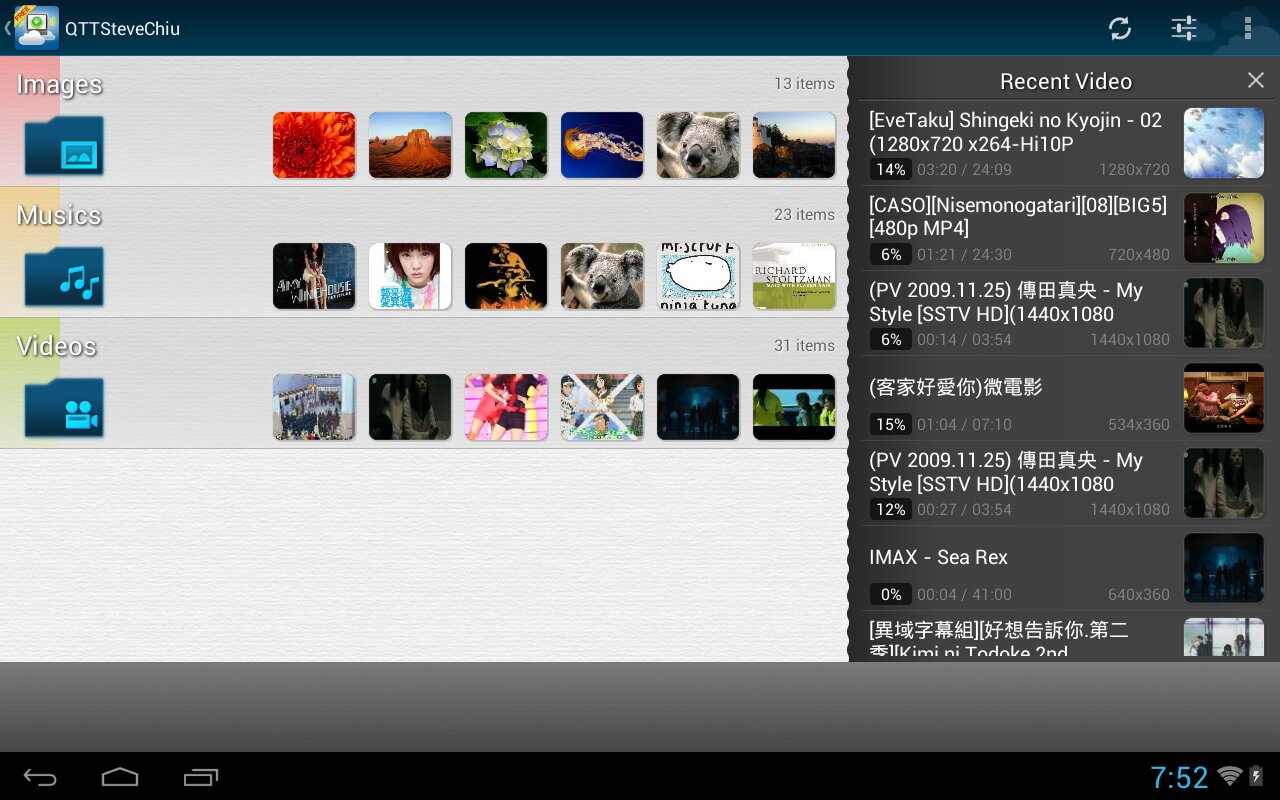
Task: Click the koala image thumbnail in Images
Action: point(698,146)
